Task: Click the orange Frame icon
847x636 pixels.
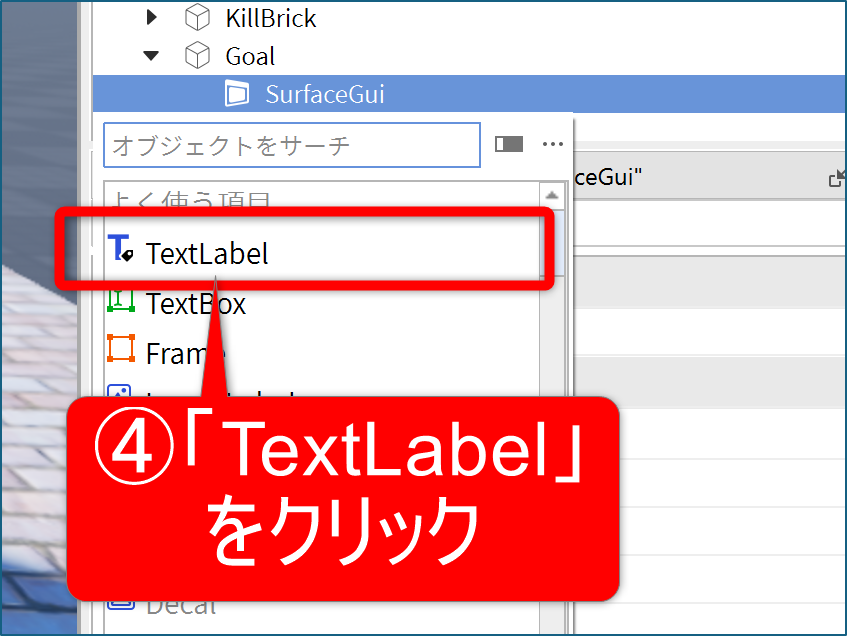Action: point(120,349)
